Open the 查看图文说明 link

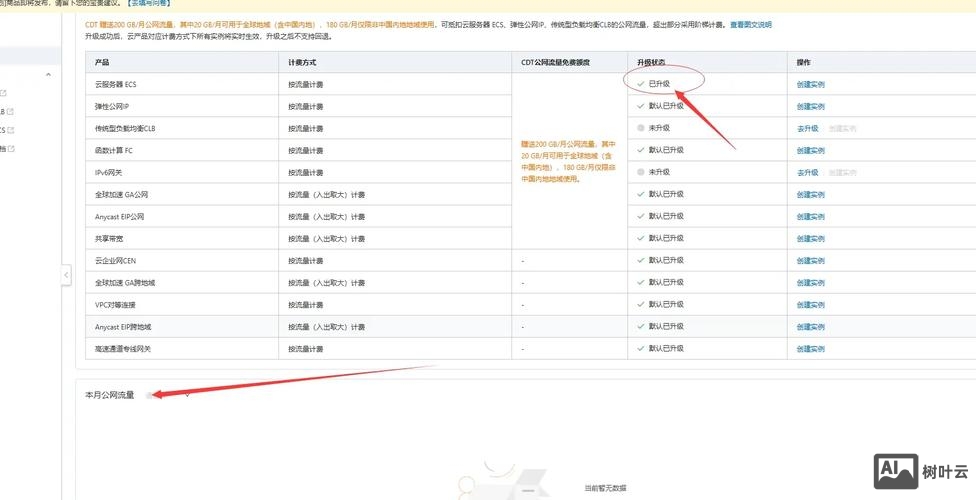[751, 25]
